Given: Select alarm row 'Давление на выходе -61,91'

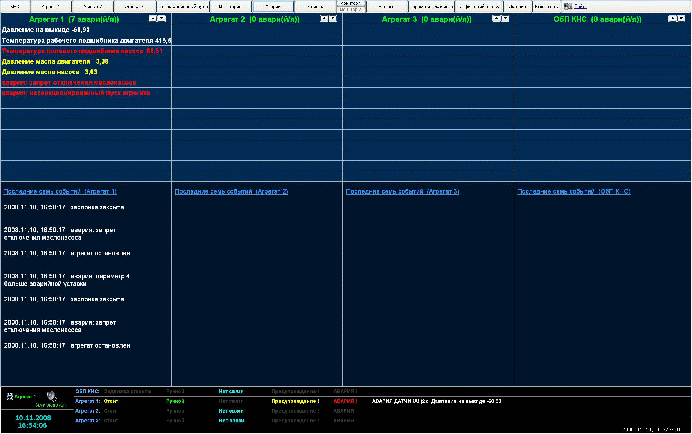Looking at the screenshot, I should pyautogui.click(x=46, y=30).
